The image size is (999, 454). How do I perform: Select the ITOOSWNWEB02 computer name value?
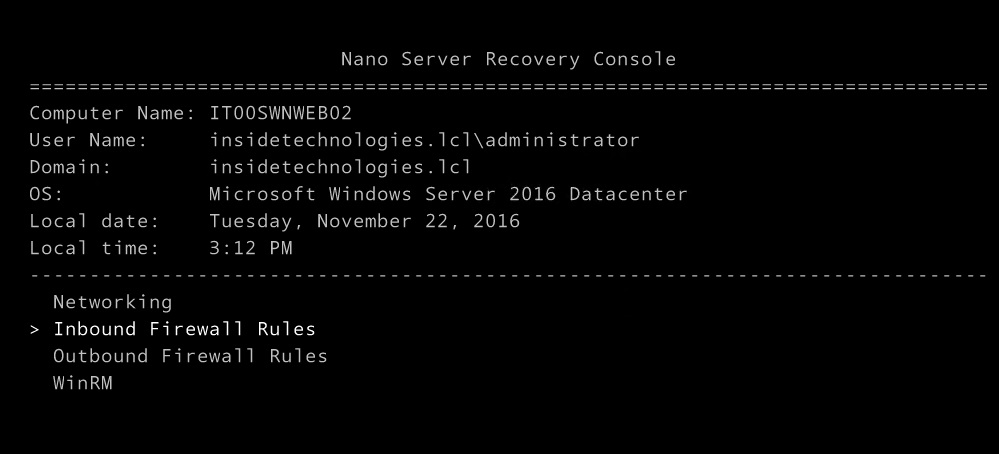point(281,113)
